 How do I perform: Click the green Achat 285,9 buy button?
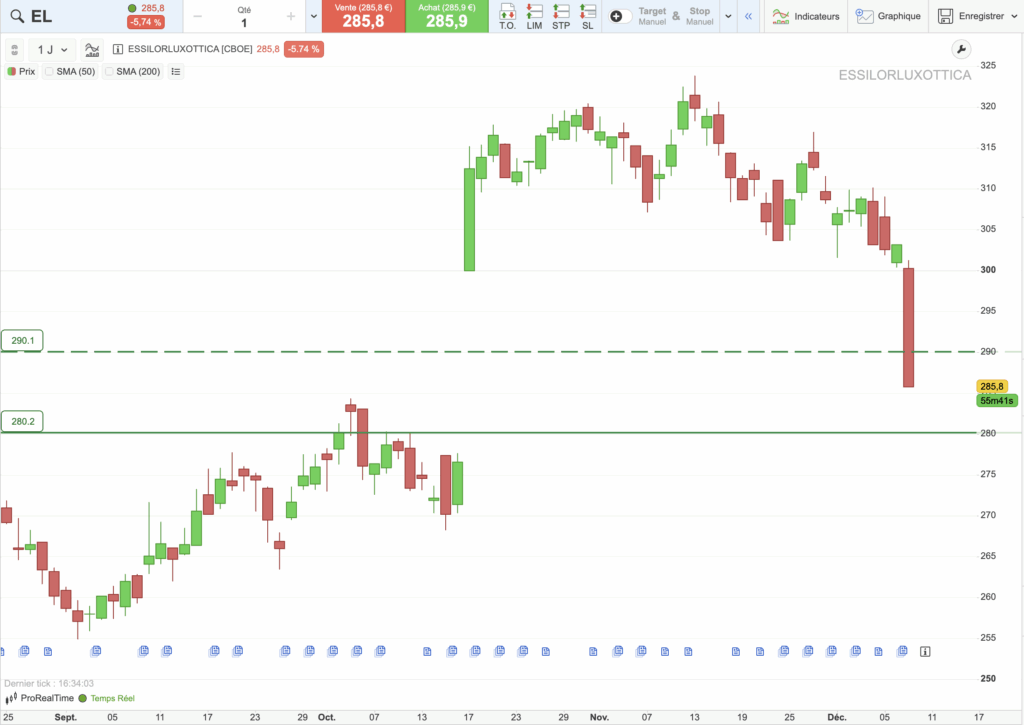(x=447, y=16)
